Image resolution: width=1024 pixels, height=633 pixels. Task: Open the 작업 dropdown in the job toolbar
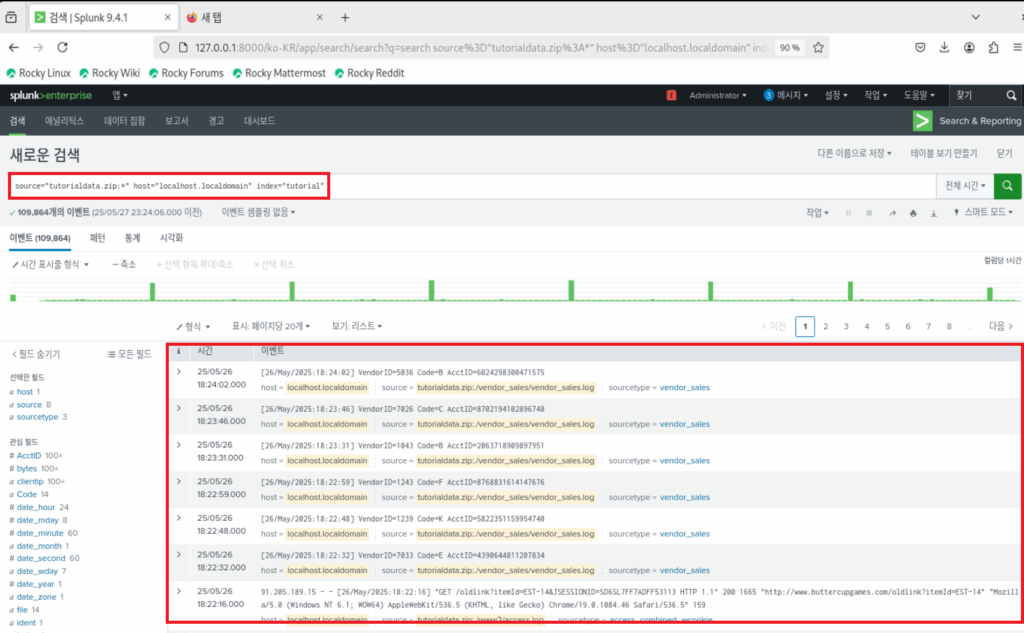(x=817, y=212)
